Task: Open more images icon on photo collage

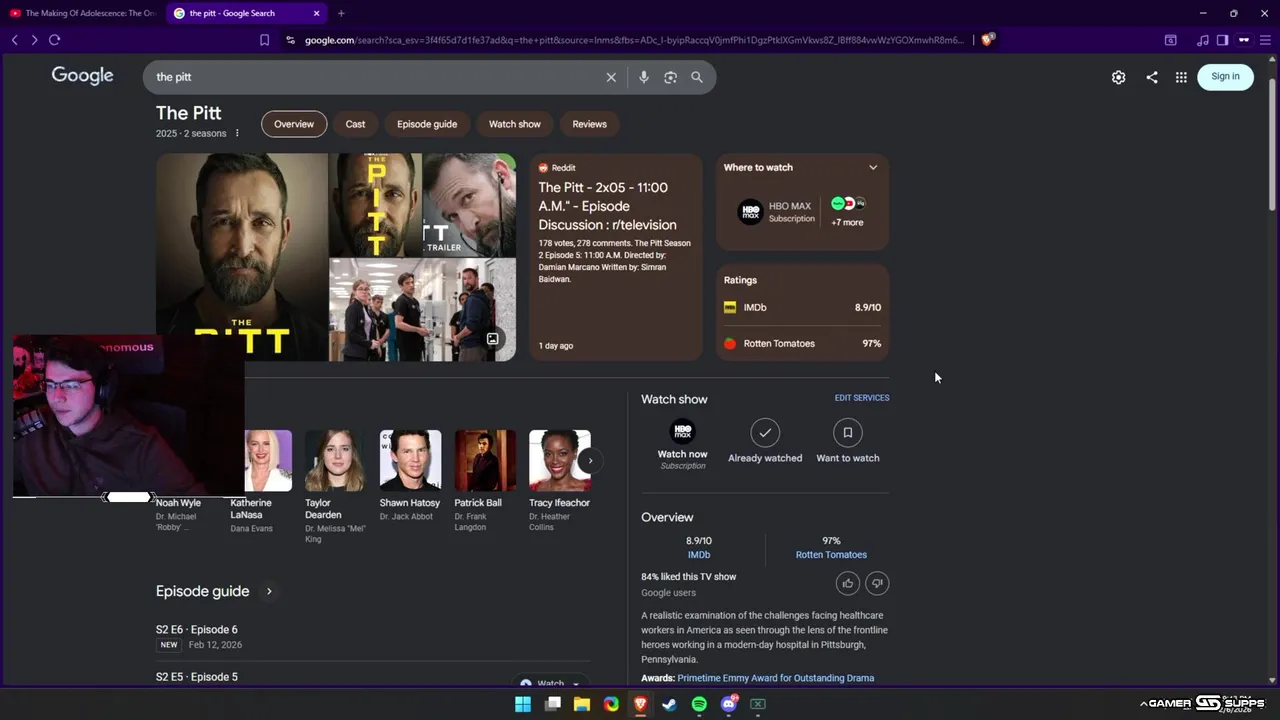Action: click(x=492, y=339)
